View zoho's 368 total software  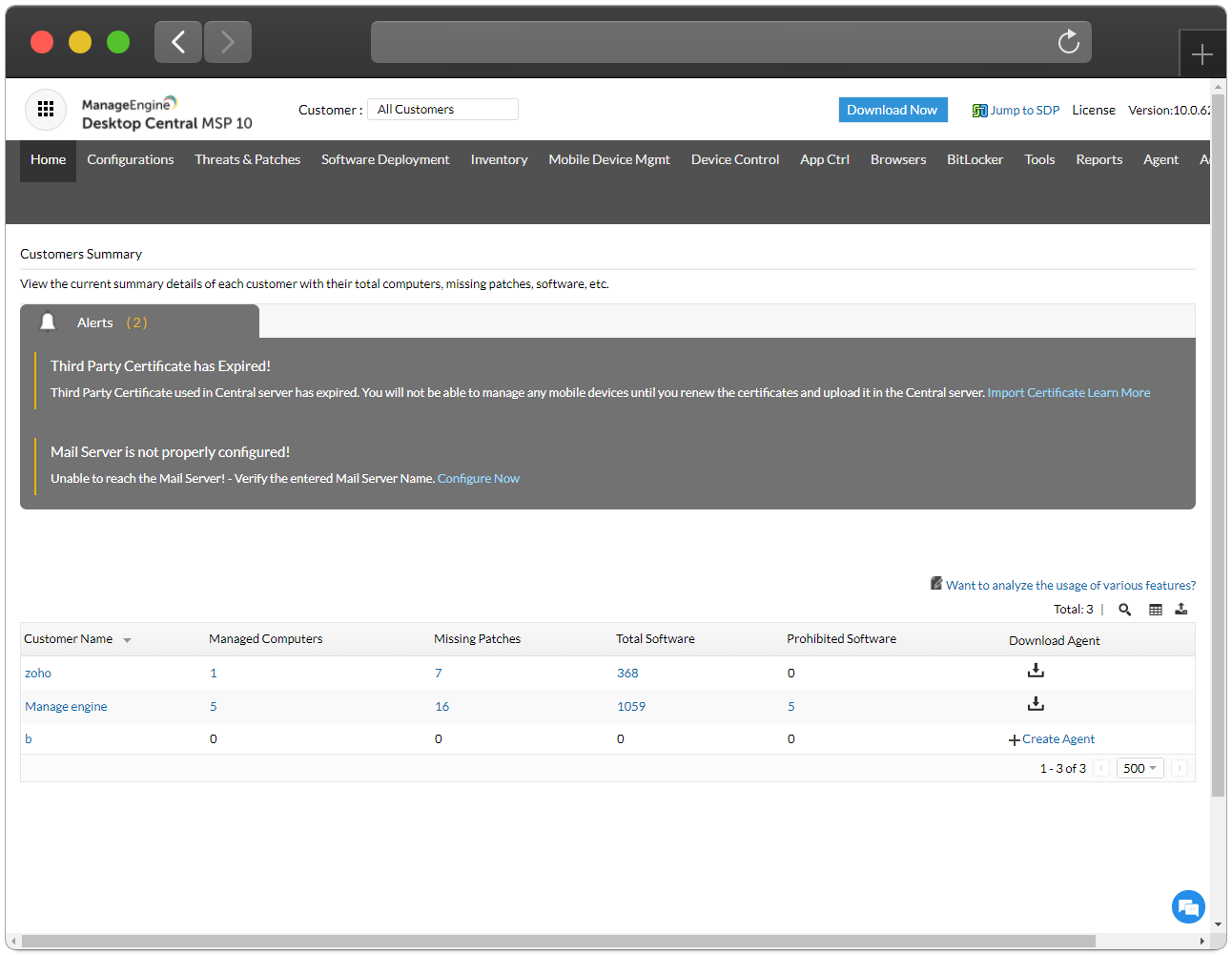[627, 674]
